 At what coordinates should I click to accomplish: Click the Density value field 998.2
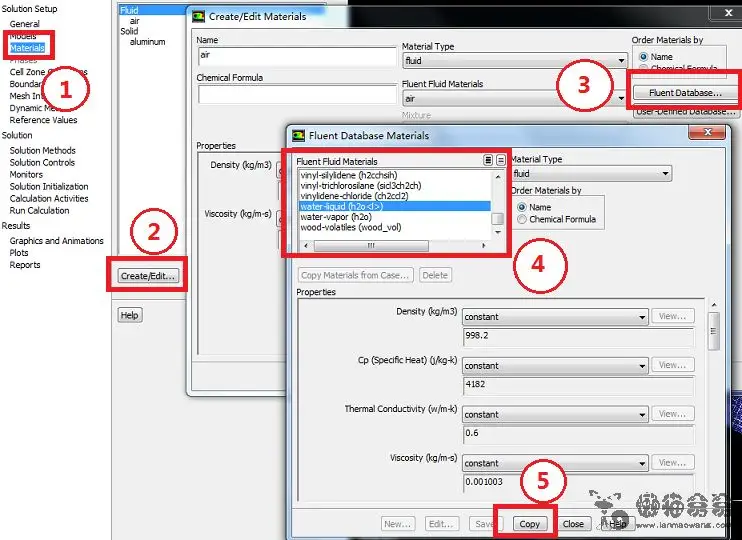[x=578, y=336]
